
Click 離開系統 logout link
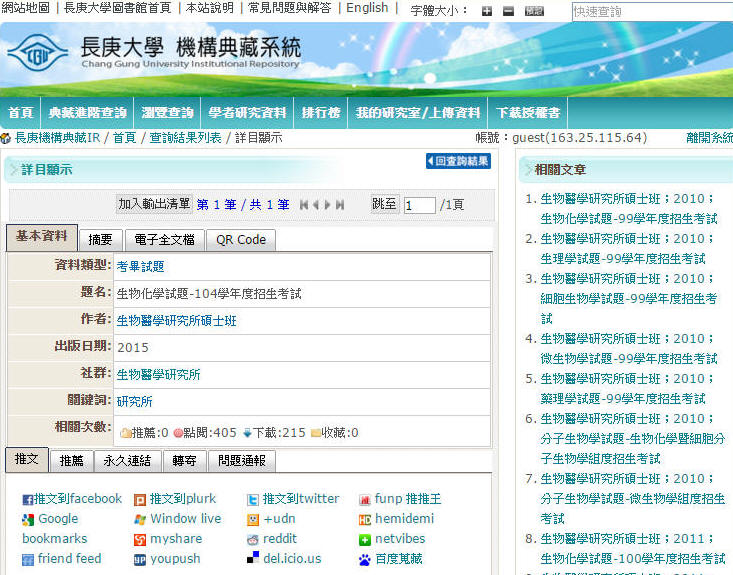[710, 138]
